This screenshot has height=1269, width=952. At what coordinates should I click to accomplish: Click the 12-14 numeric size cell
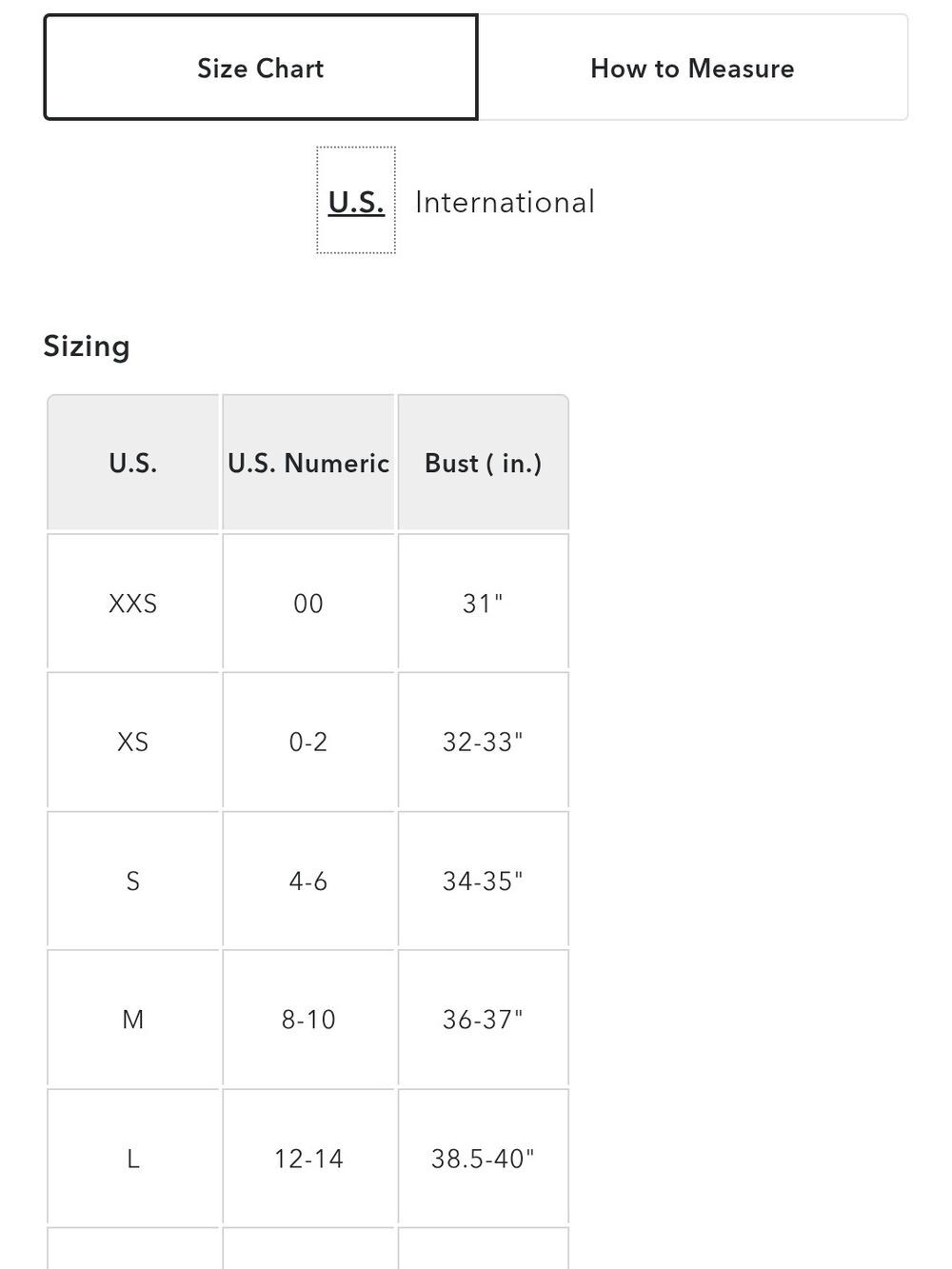tap(308, 1158)
